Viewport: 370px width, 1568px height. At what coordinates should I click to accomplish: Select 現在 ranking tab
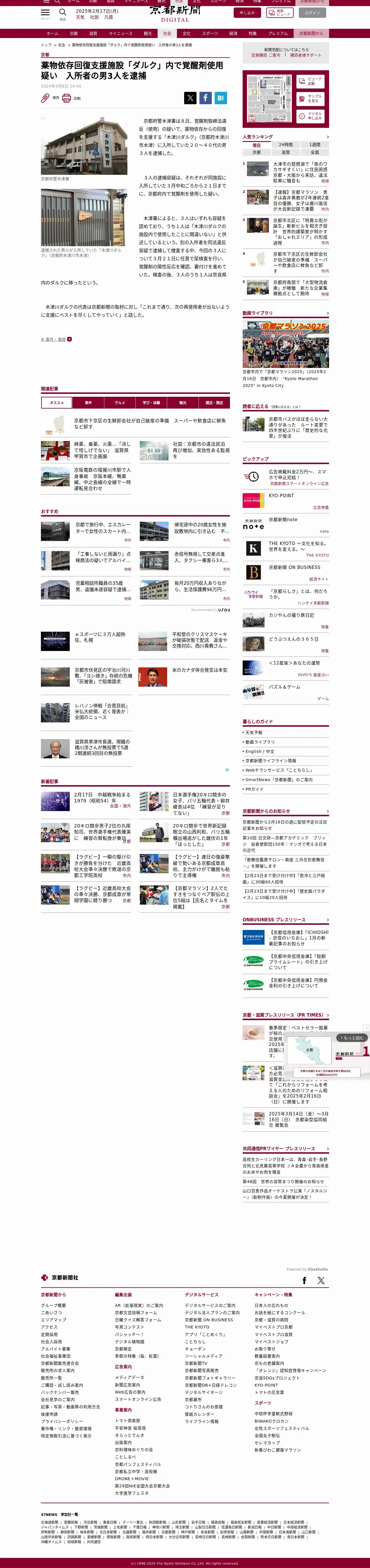tap(257, 145)
